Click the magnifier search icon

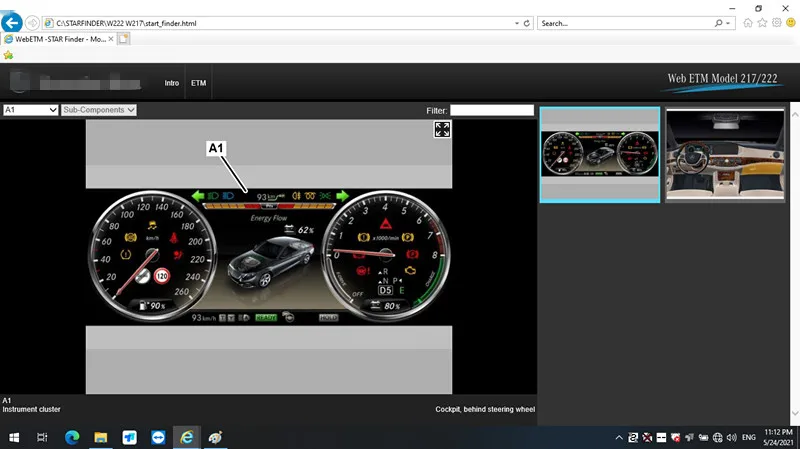pos(718,23)
